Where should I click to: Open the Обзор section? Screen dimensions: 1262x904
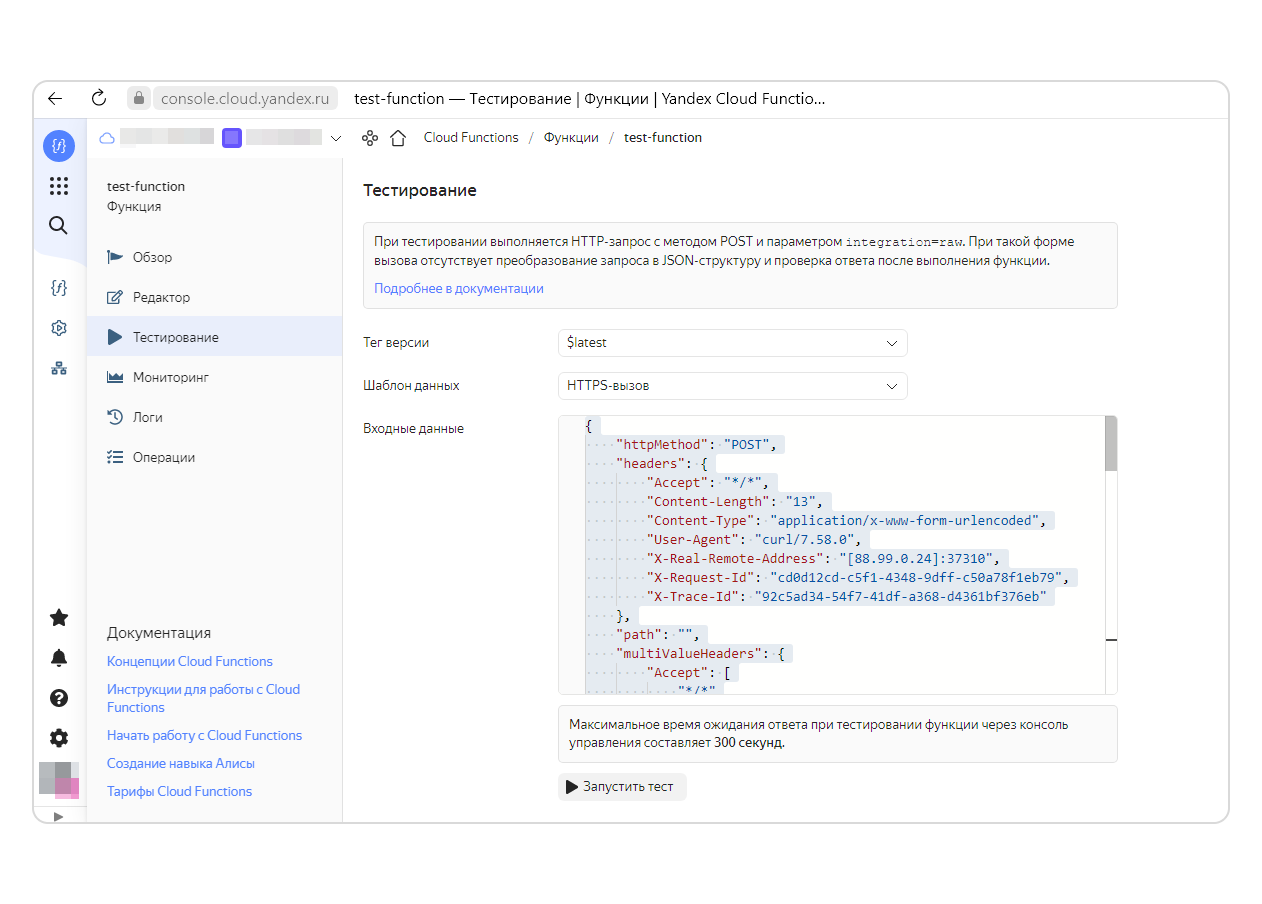tap(214, 257)
